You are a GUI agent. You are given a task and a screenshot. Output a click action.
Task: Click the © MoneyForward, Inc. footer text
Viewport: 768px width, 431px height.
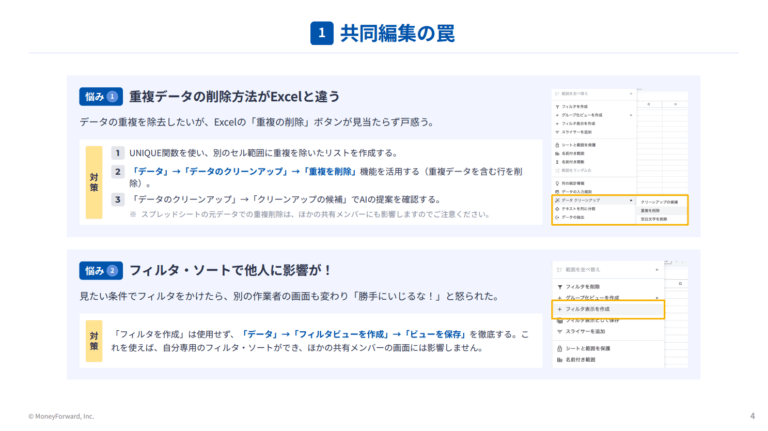61,416
